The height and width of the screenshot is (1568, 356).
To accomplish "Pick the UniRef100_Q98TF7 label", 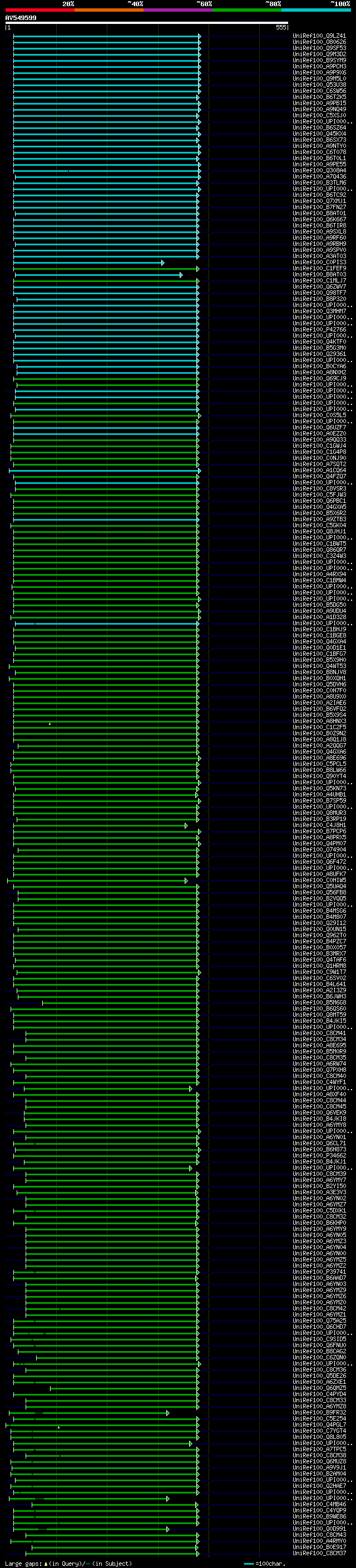I will [319, 293].
